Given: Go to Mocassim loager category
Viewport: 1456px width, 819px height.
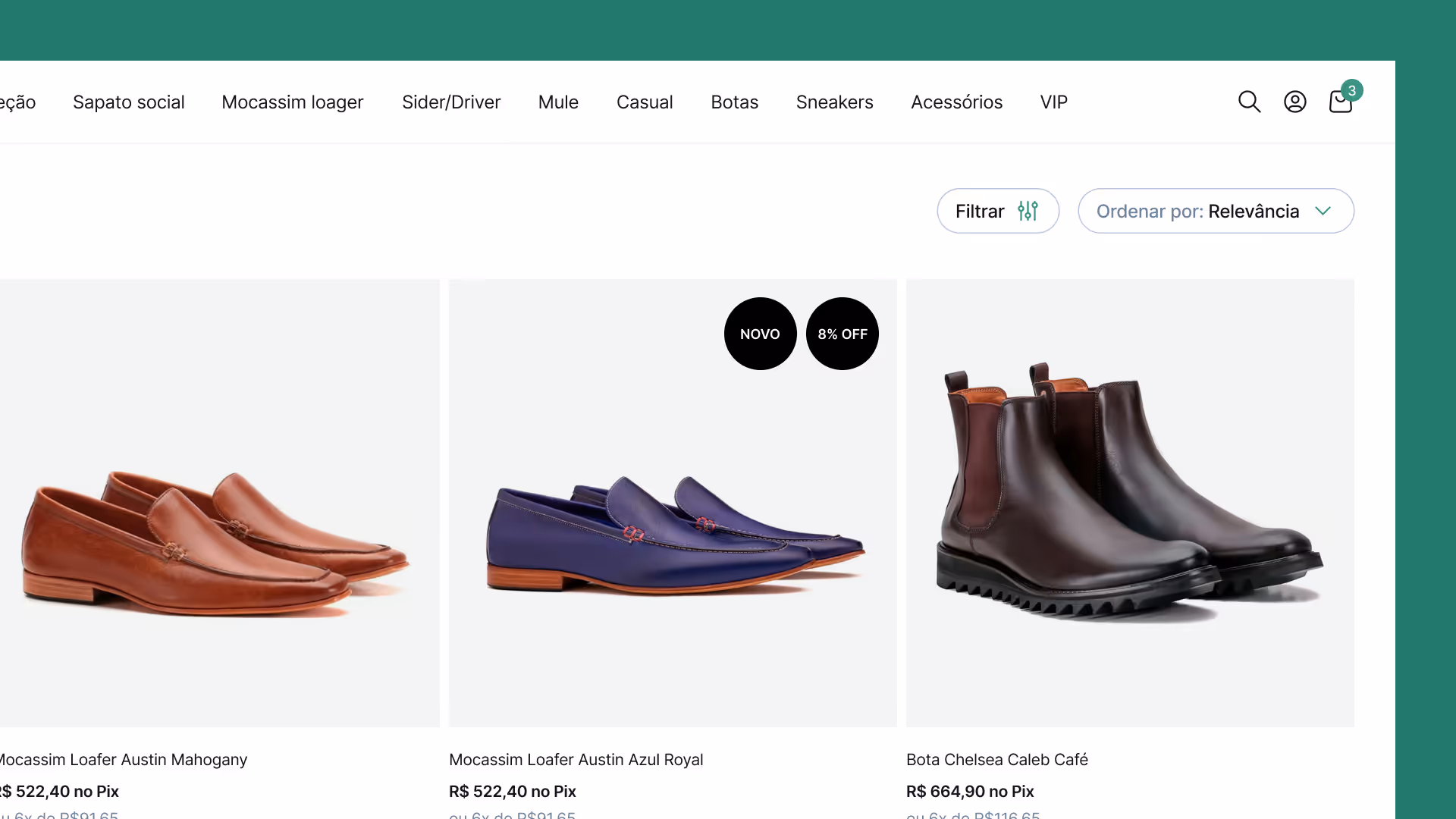Looking at the screenshot, I should pyautogui.click(x=293, y=102).
